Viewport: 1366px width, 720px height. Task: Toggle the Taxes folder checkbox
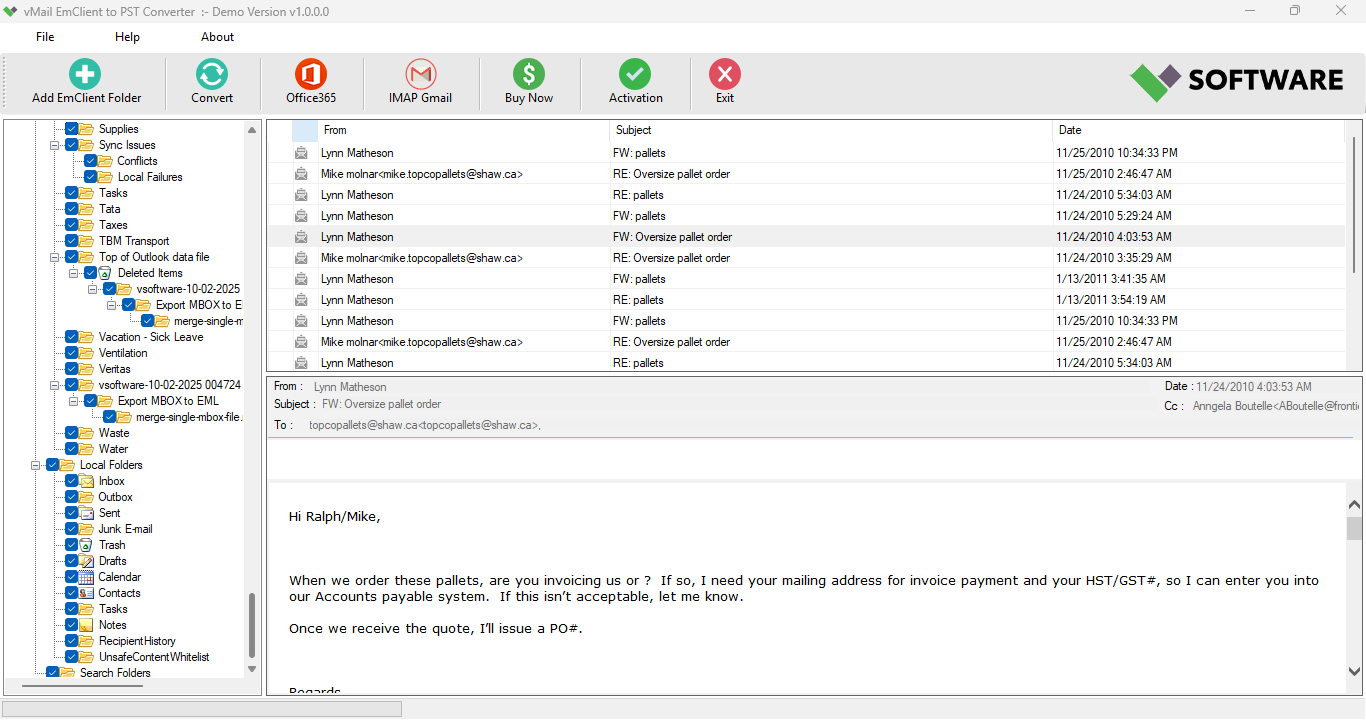click(x=72, y=225)
